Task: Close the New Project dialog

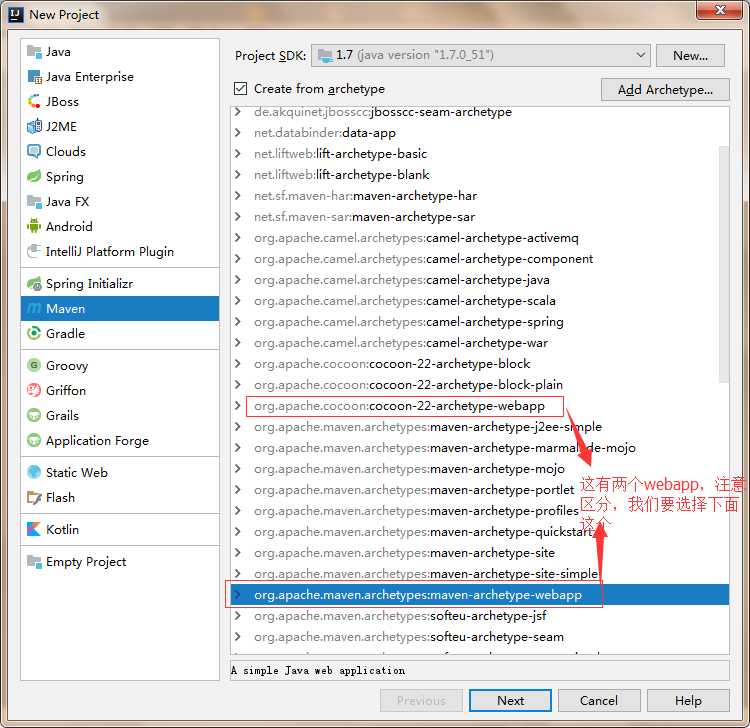Action: pos(719,10)
